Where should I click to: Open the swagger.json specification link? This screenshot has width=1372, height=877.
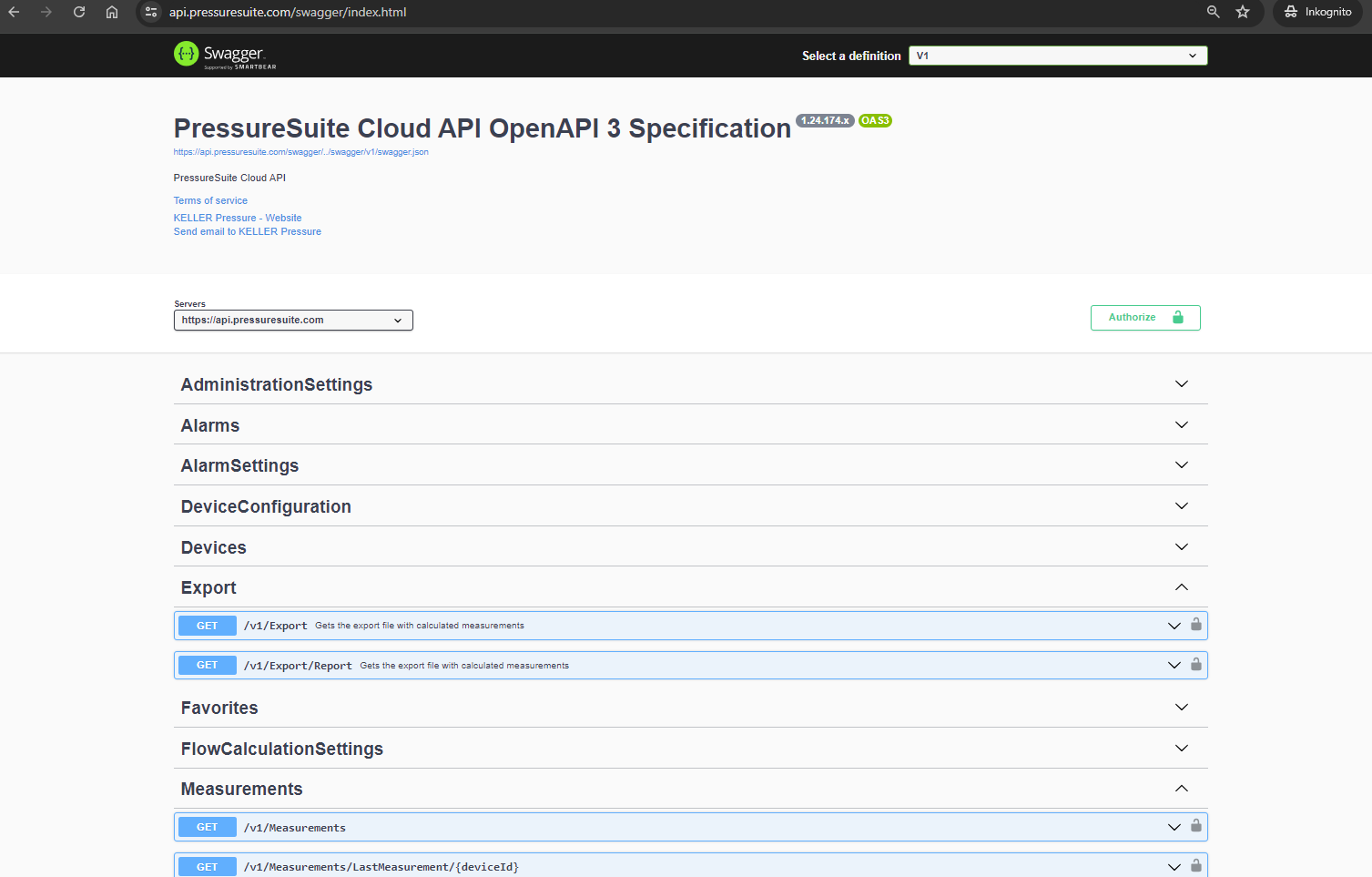[x=300, y=152]
